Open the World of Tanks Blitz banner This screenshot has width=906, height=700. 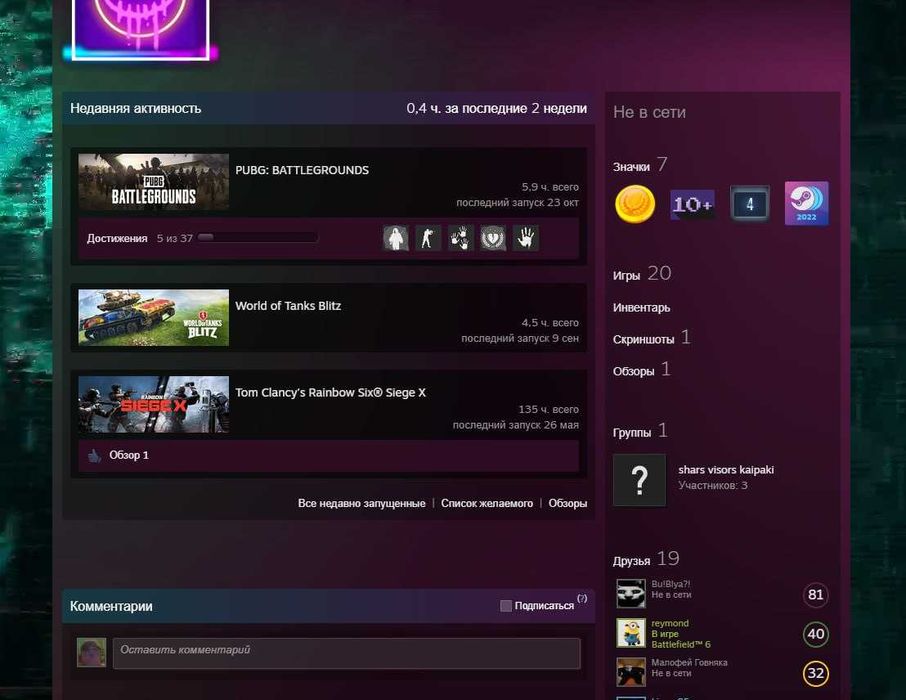154,318
